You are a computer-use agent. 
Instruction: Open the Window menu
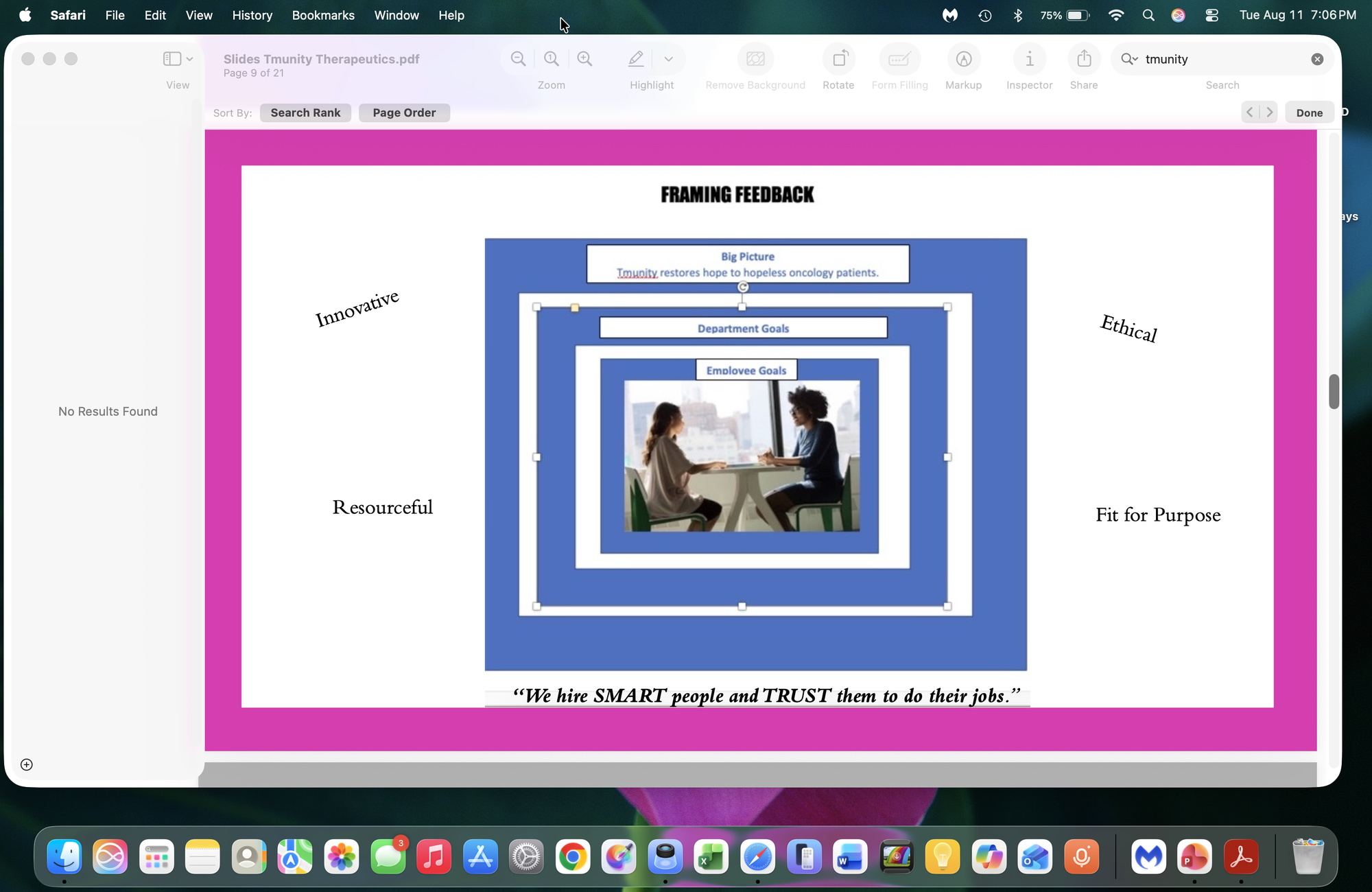pos(397,15)
